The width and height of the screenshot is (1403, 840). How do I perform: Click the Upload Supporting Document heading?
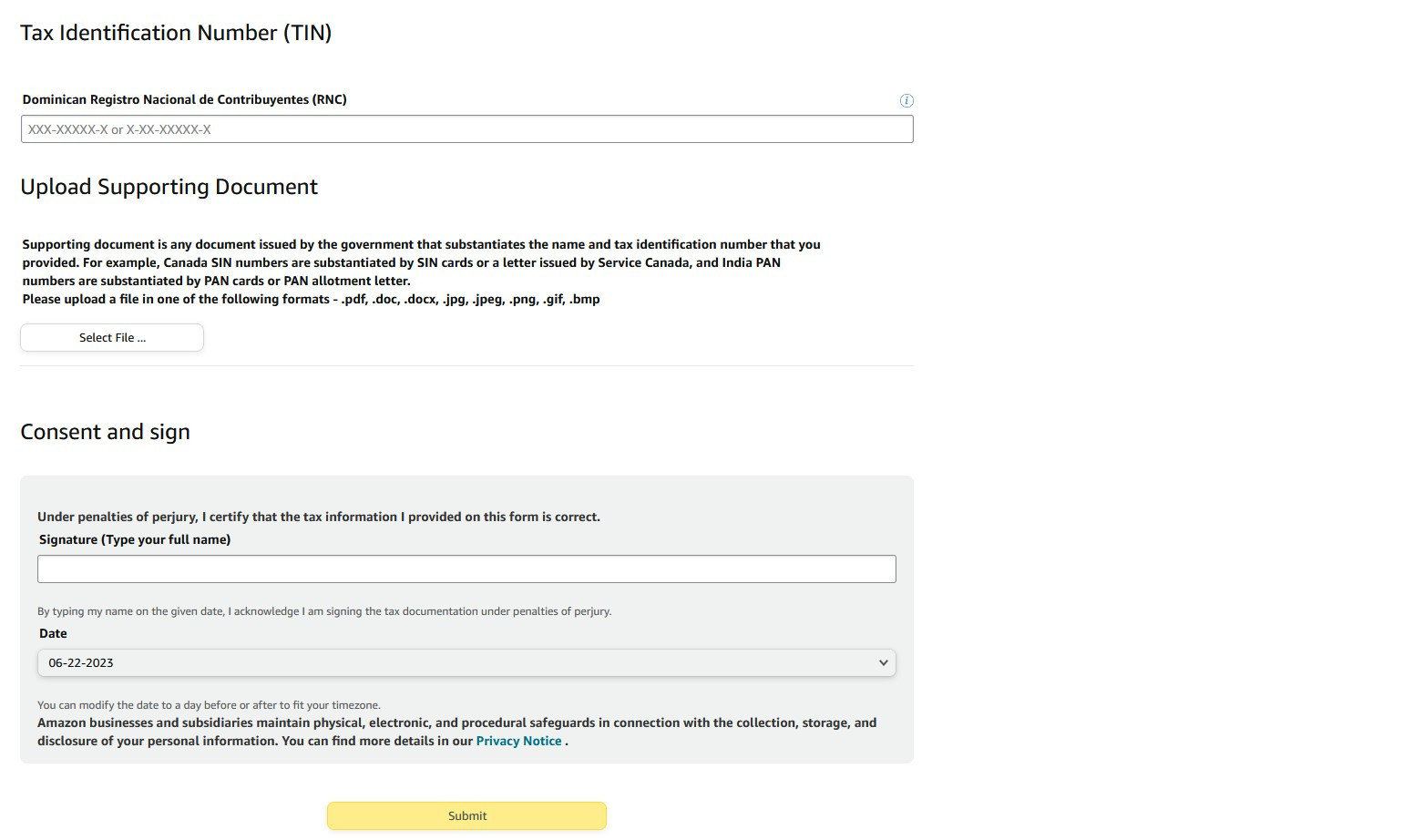click(169, 187)
